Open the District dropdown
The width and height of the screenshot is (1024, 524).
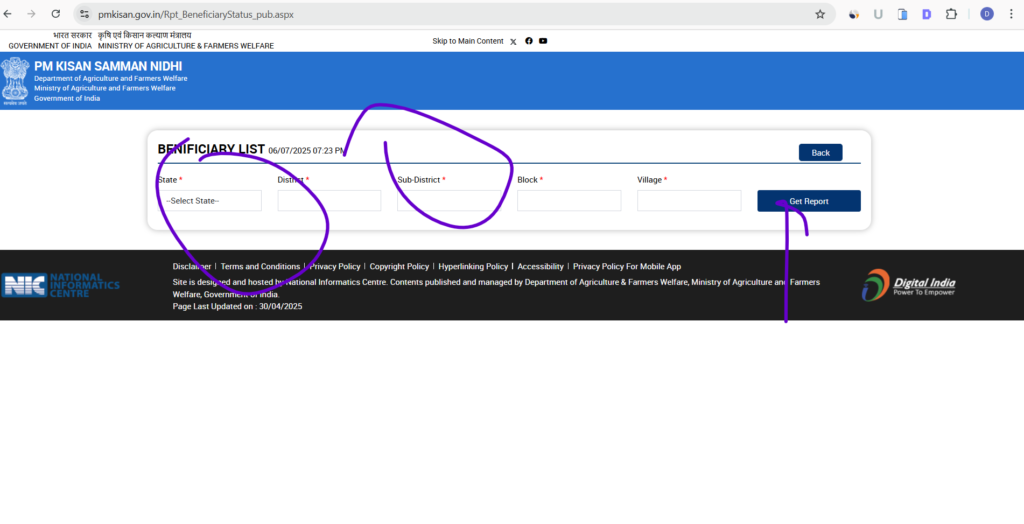click(x=329, y=201)
